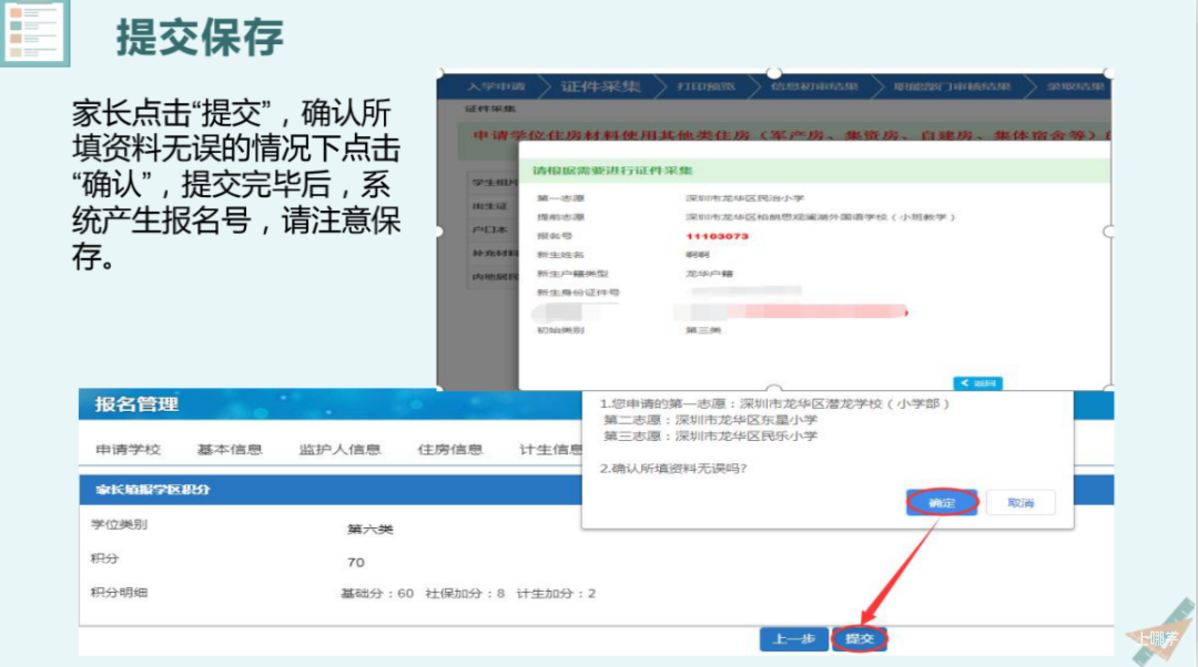Click the 第六类 degree category value
The width and height of the screenshot is (1198, 667).
[x=370, y=529]
